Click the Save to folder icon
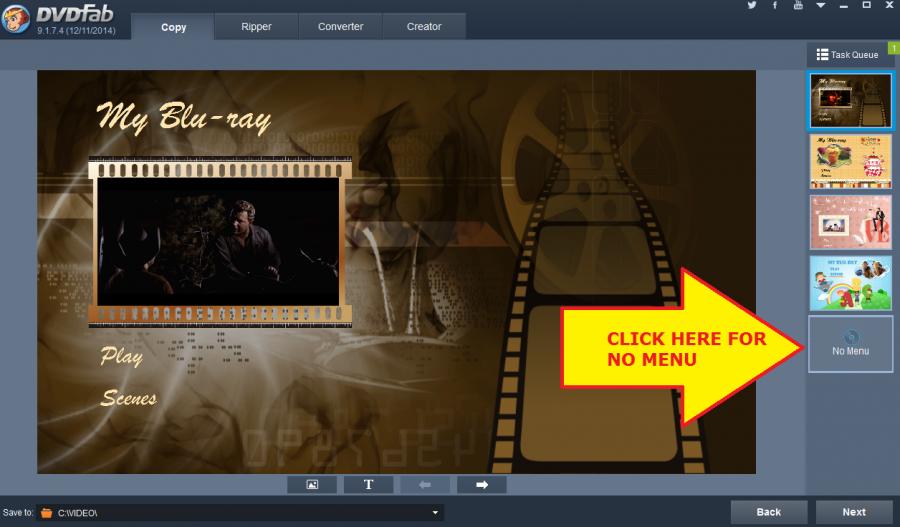The height and width of the screenshot is (527, 900). click(46, 513)
